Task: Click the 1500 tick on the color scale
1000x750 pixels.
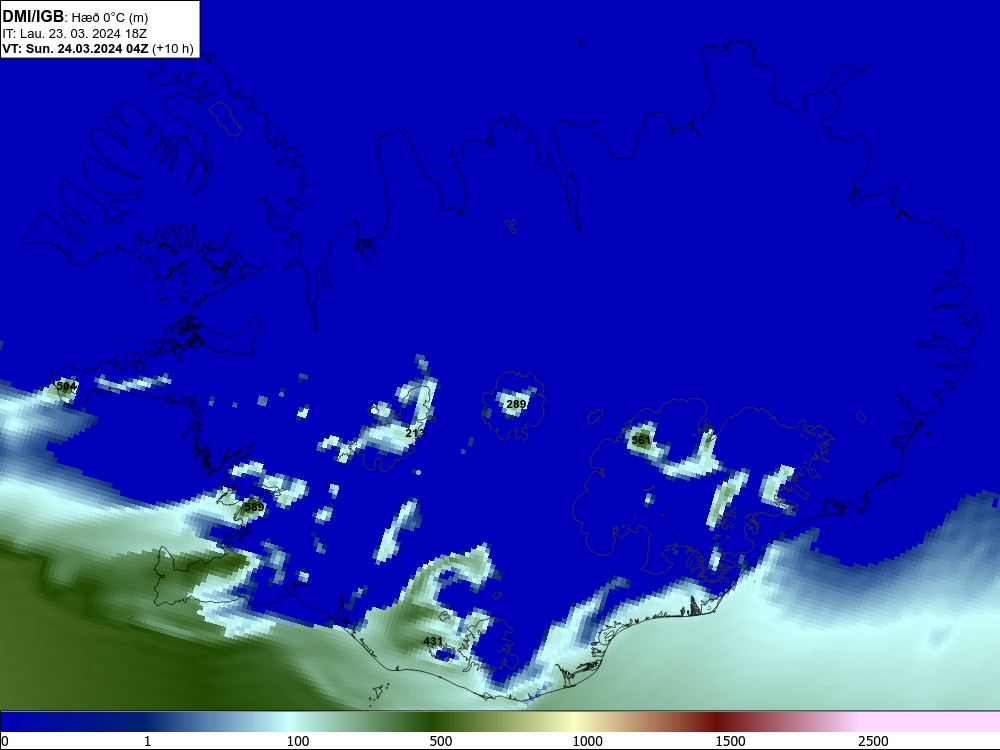Action: pyautogui.click(x=730, y=740)
